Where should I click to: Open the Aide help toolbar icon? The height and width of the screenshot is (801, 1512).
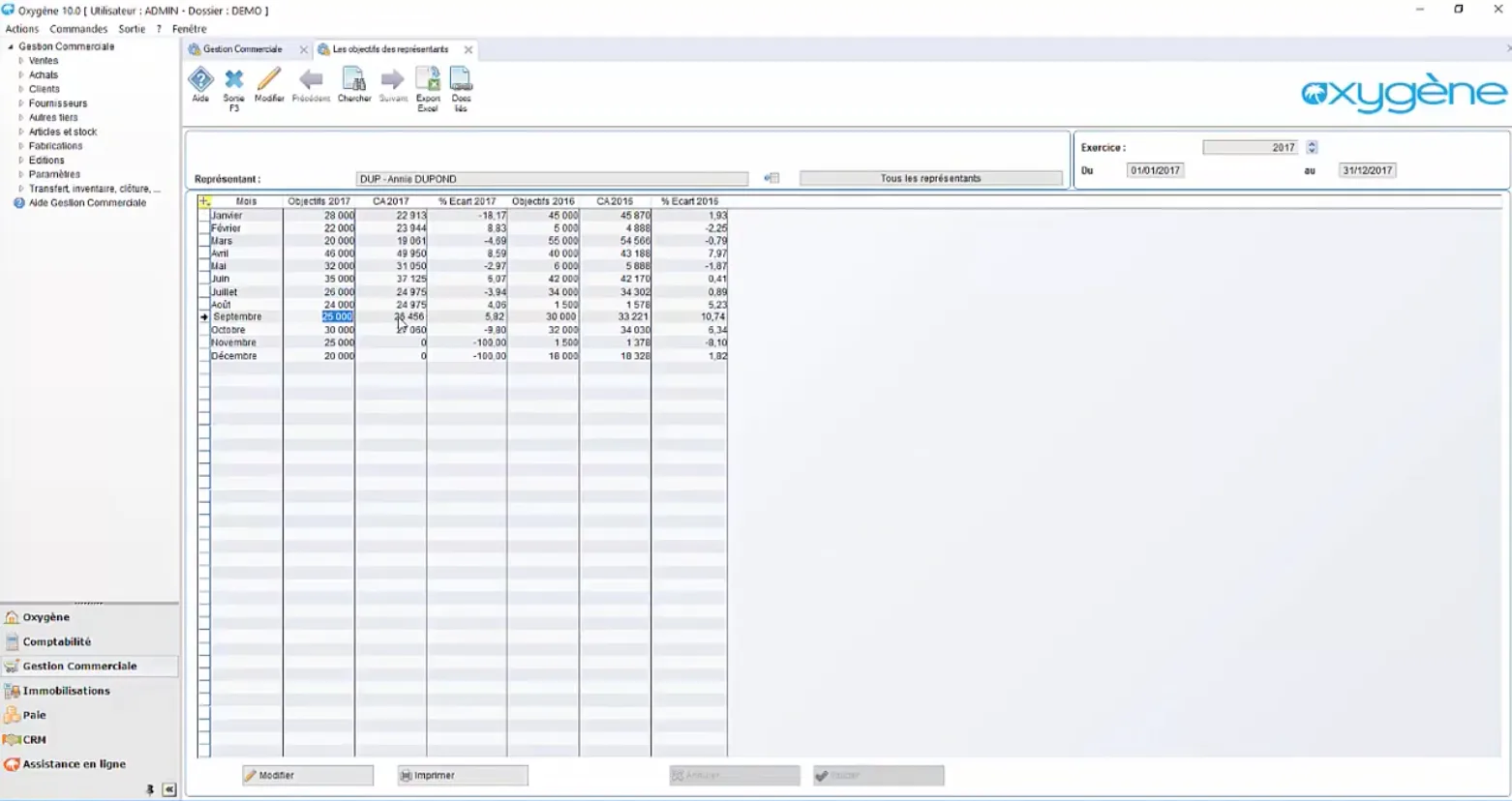(200, 84)
